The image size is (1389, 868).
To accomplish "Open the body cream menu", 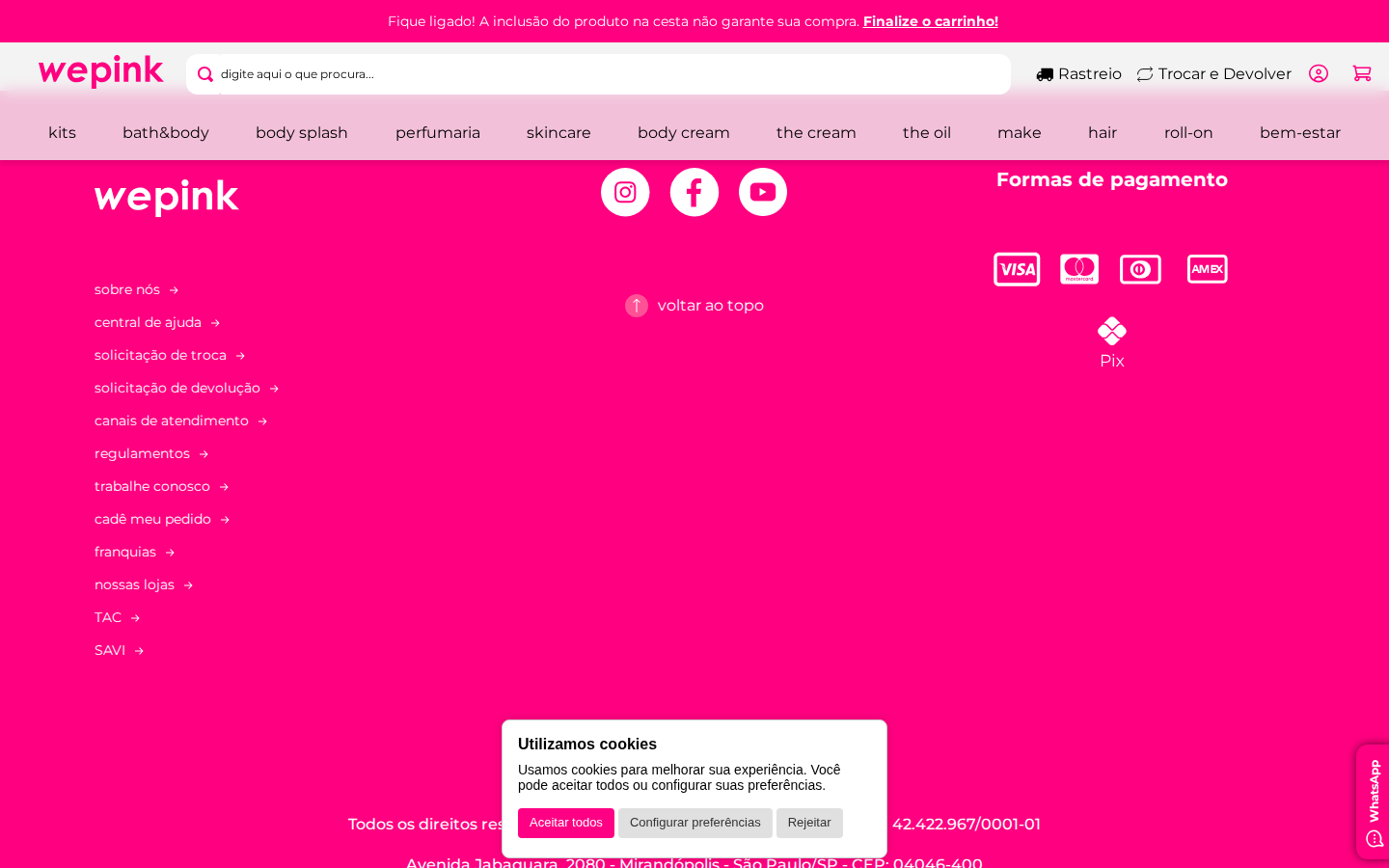I will point(684,133).
